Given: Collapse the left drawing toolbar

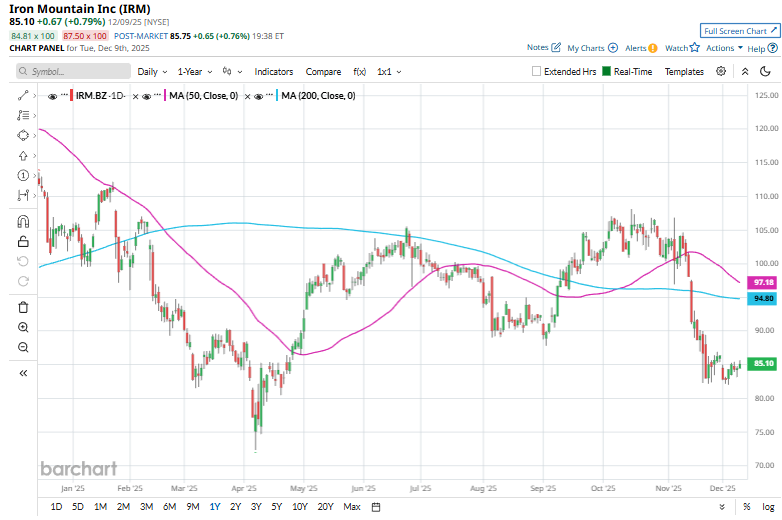Looking at the screenshot, I should pyautogui.click(x=22, y=373).
